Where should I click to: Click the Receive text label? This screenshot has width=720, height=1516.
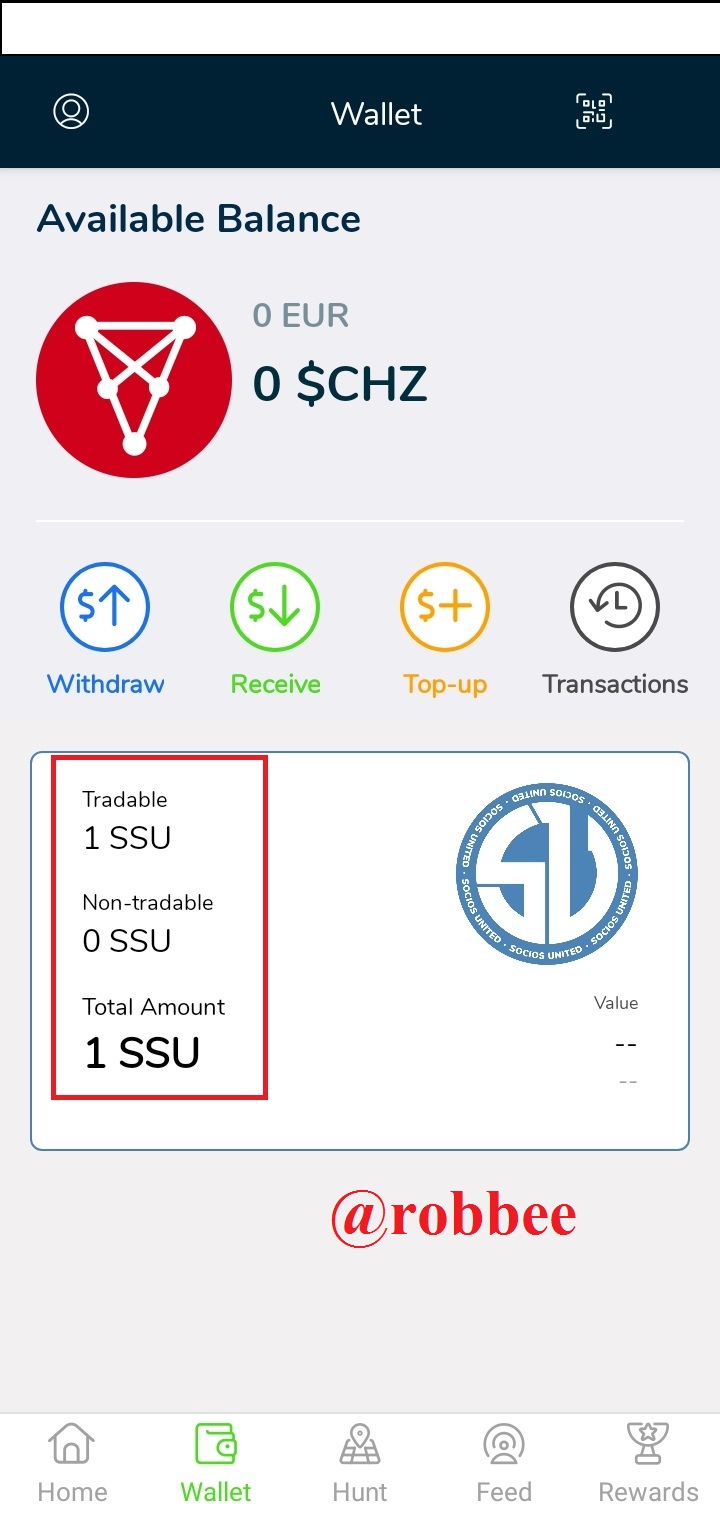[275, 684]
